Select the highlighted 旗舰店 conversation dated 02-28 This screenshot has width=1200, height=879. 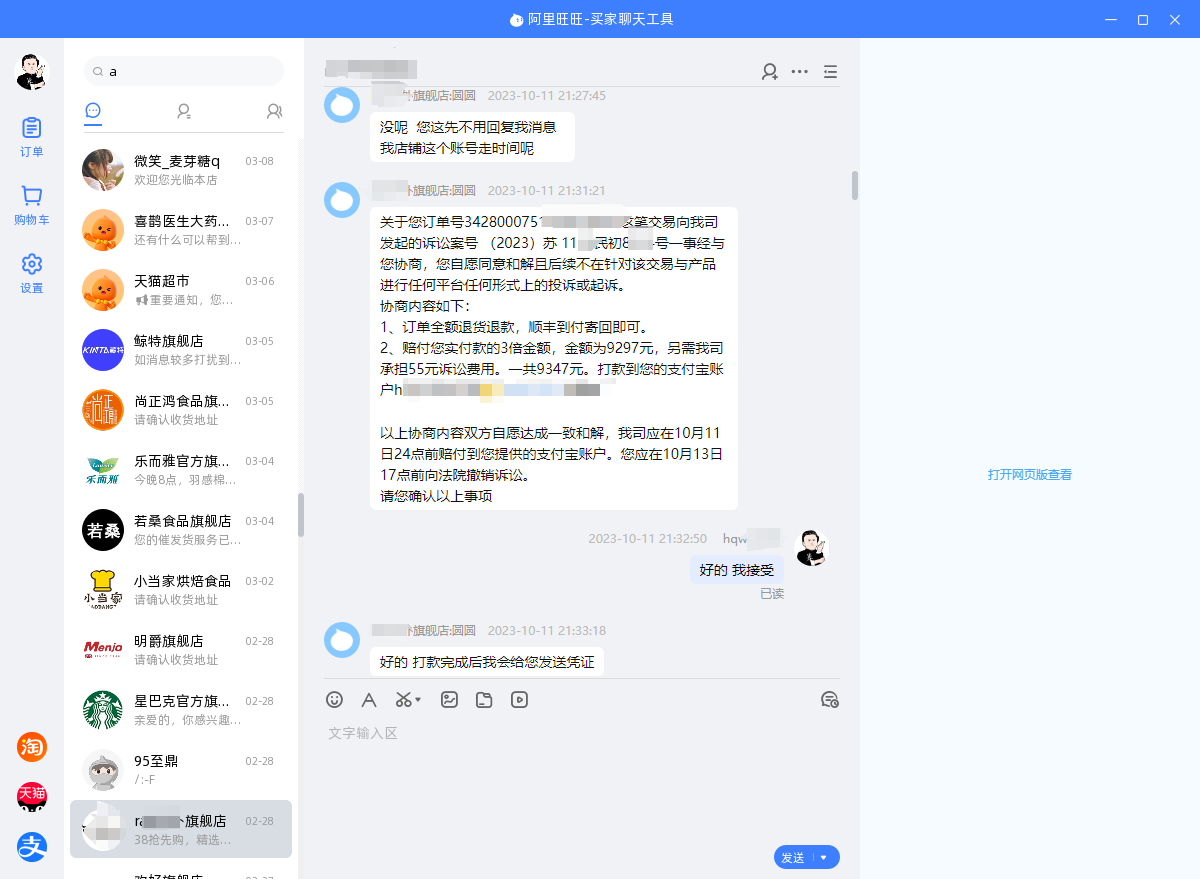181,829
